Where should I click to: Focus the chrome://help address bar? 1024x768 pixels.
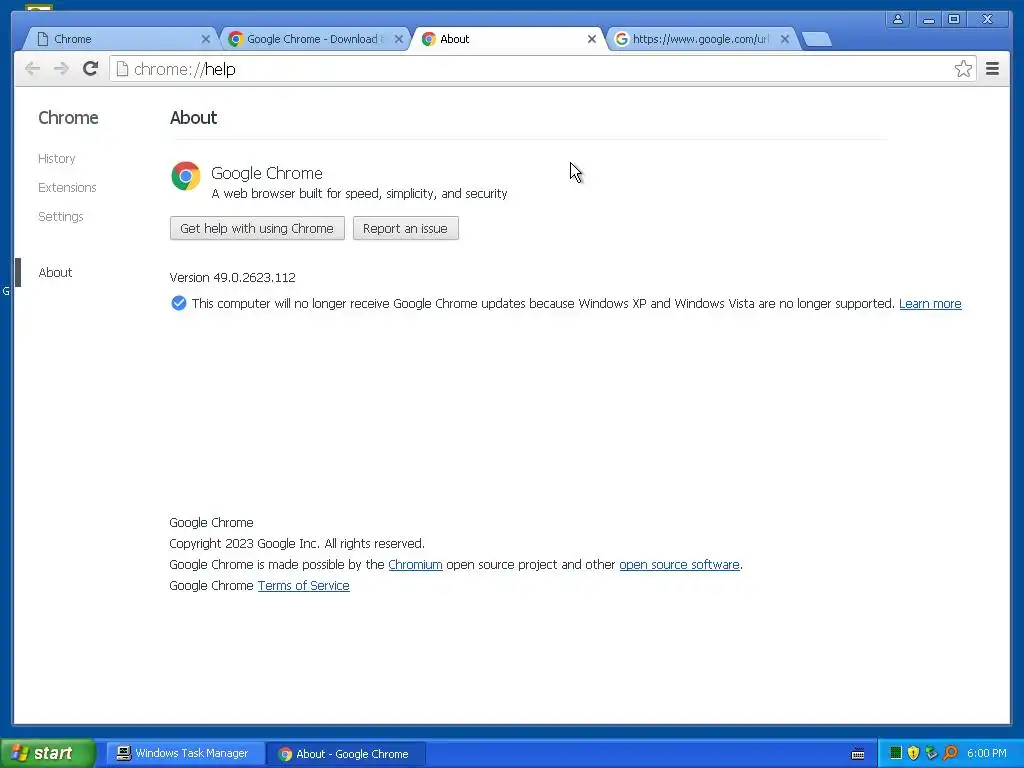click(x=542, y=69)
